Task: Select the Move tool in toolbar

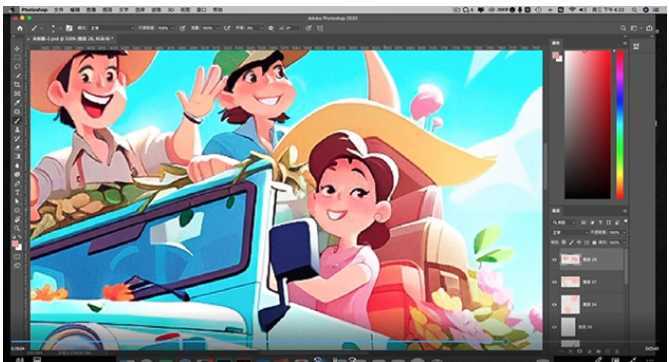Action: tap(17, 49)
